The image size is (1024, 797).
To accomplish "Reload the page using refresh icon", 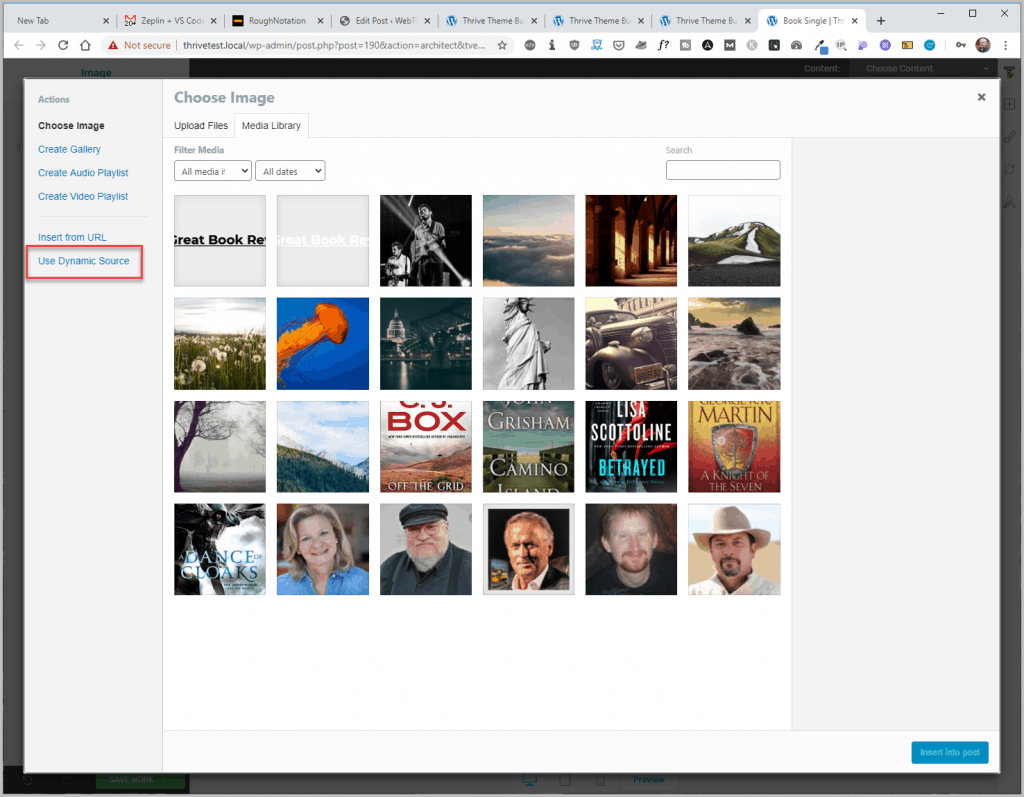I will click(63, 45).
